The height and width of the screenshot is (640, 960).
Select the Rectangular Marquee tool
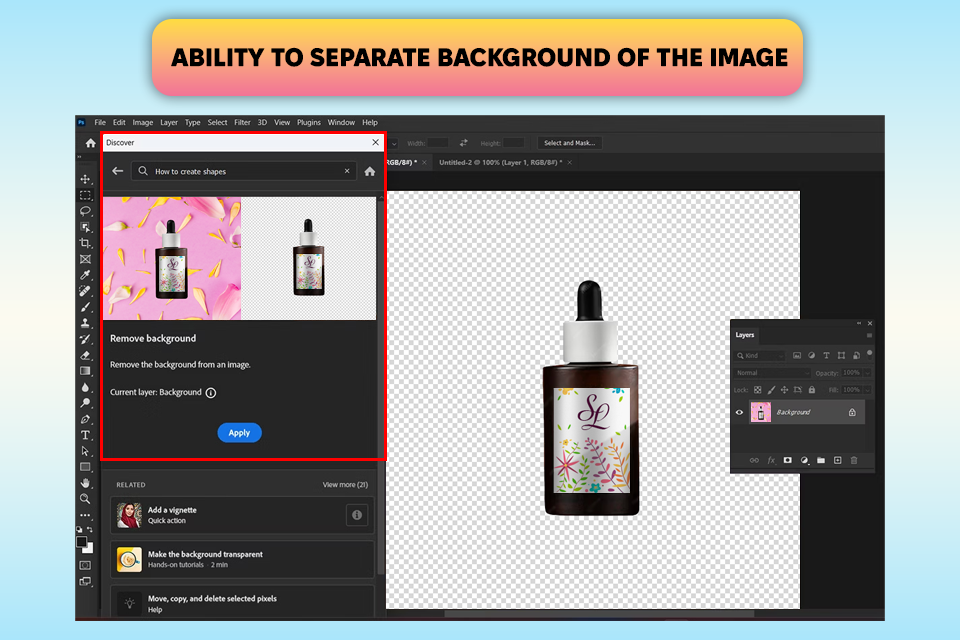coord(85,195)
